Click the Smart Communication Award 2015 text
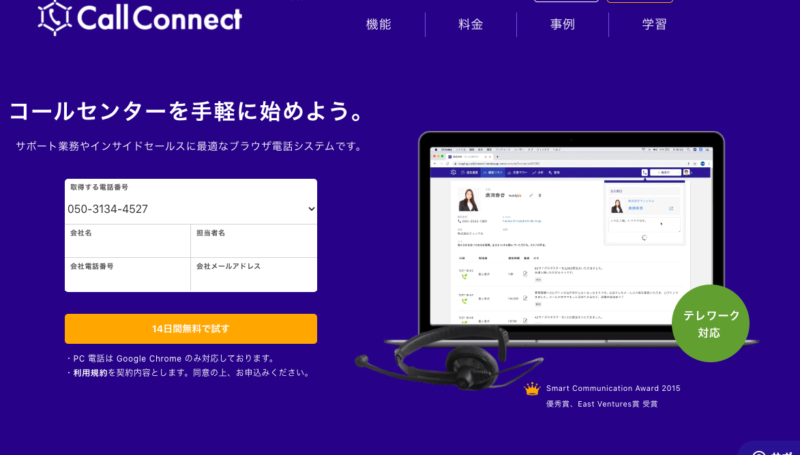This screenshot has height=455, width=800. click(613, 389)
